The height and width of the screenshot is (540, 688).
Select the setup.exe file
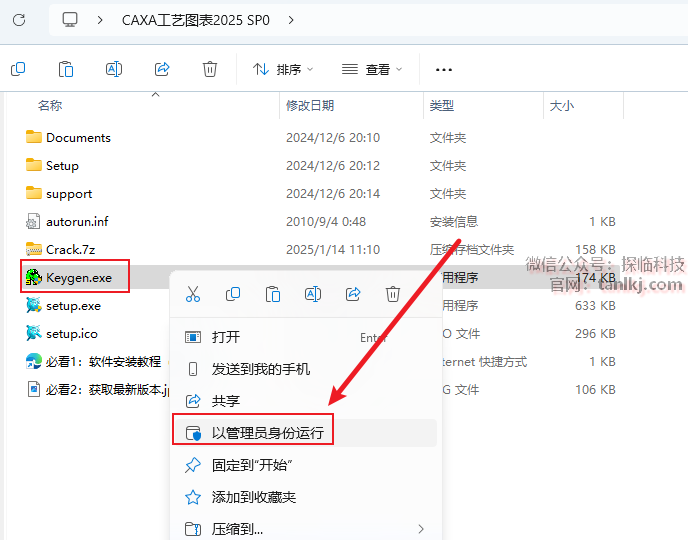pyautogui.click(x=73, y=306)
